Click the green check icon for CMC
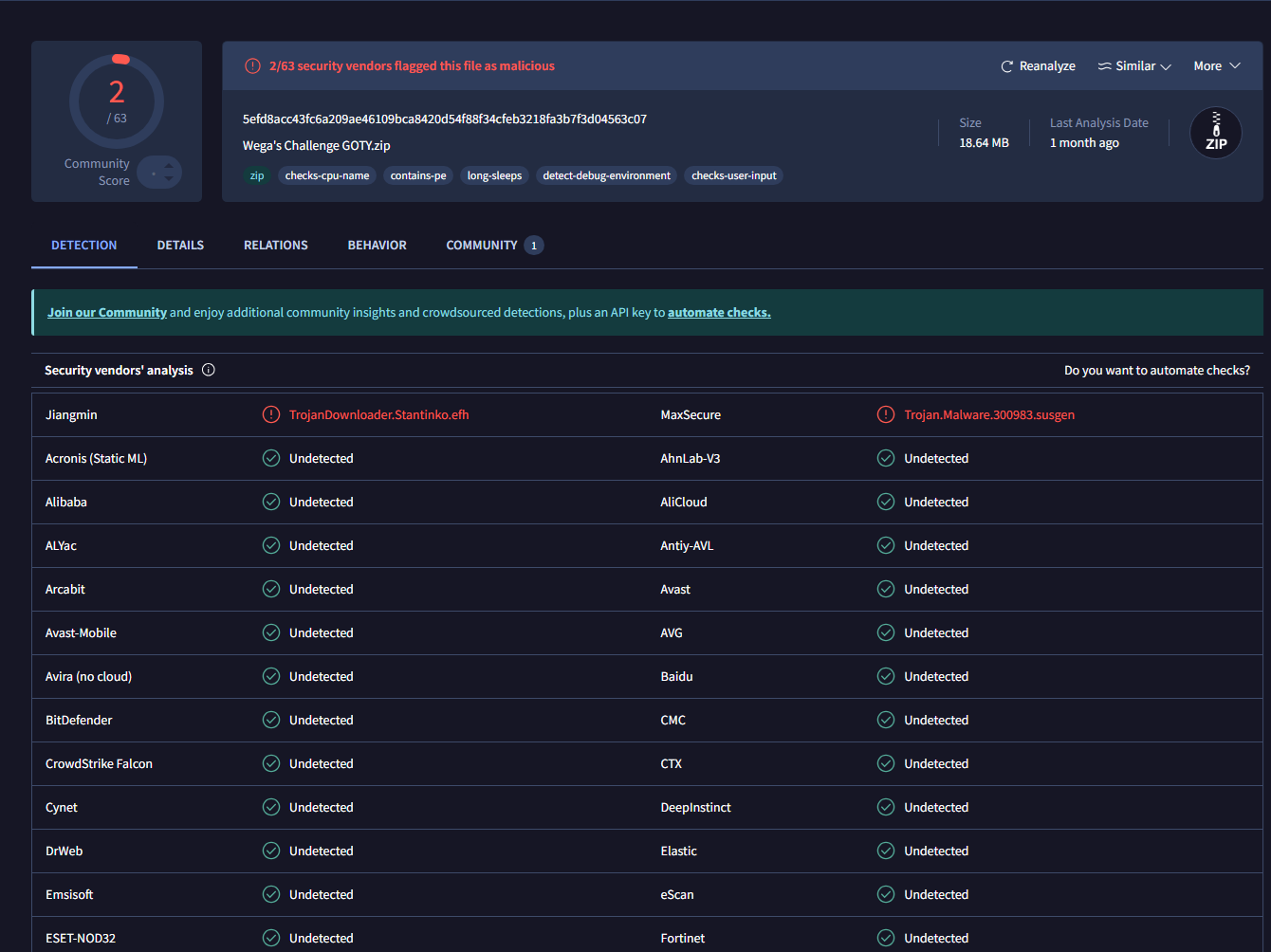The height and width of the screenshot is (952, 1271). (886, 720)
